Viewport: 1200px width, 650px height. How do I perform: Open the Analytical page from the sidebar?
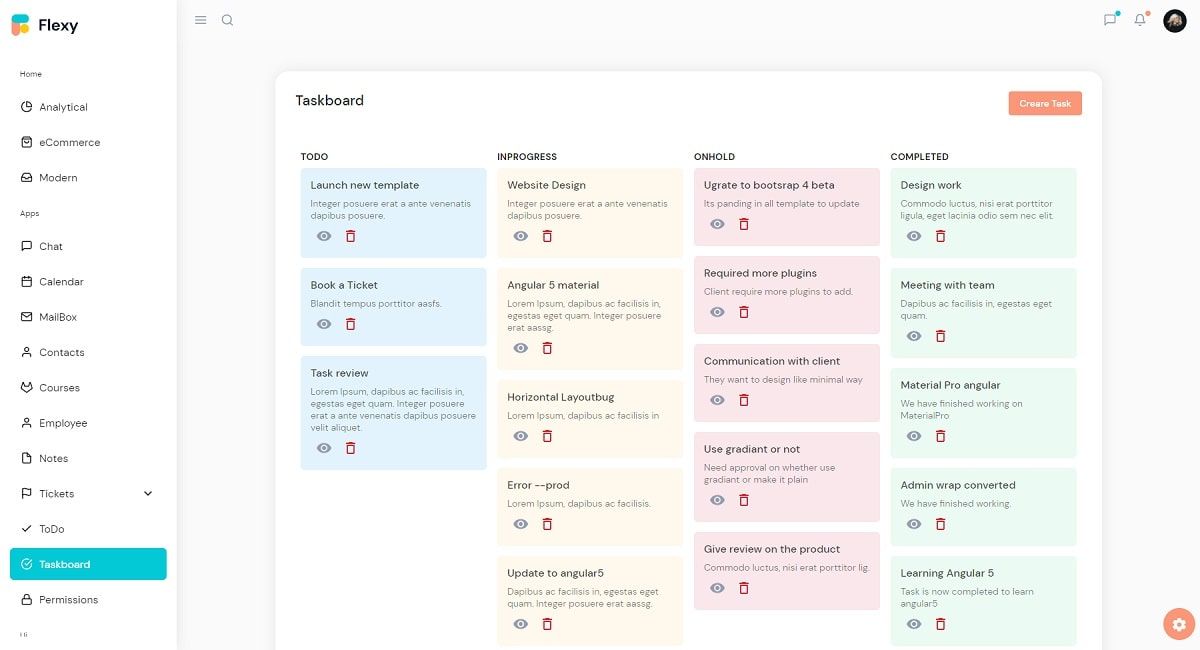[x=62, y=107]
